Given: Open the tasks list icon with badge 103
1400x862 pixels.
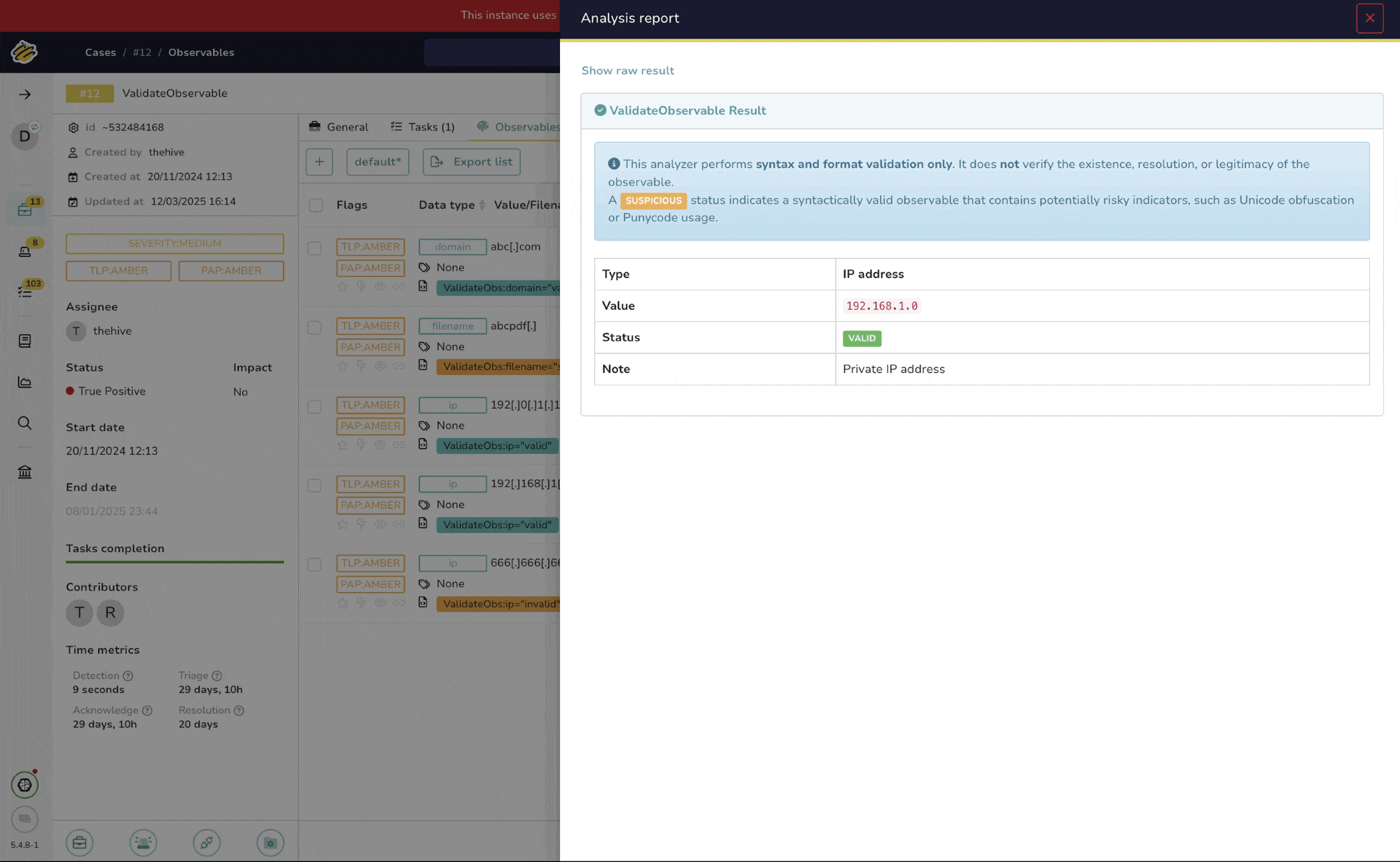Looking at the screenshot, I should [x=25, y=291].
